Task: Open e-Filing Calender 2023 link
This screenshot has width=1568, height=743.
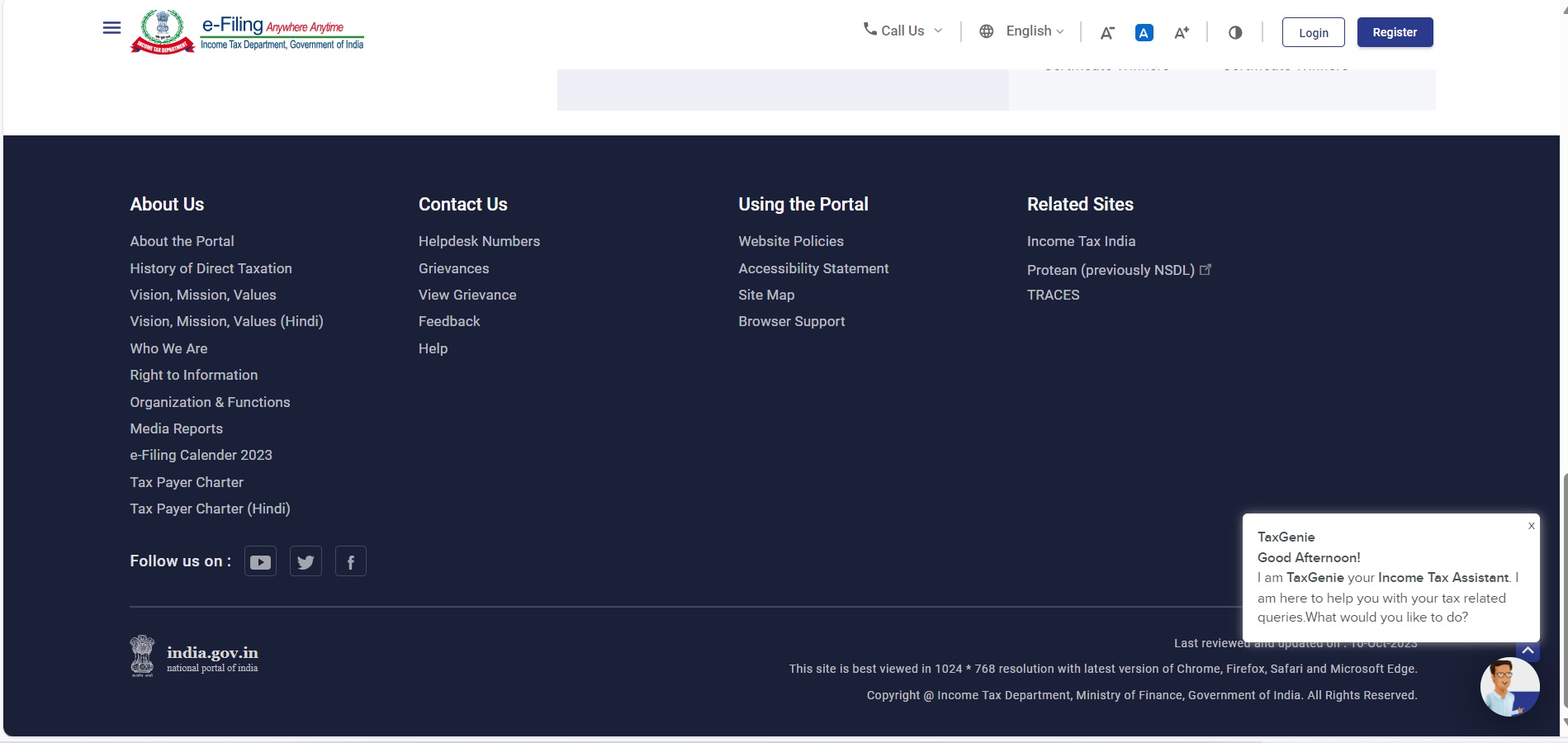Action: click(201, 455)
